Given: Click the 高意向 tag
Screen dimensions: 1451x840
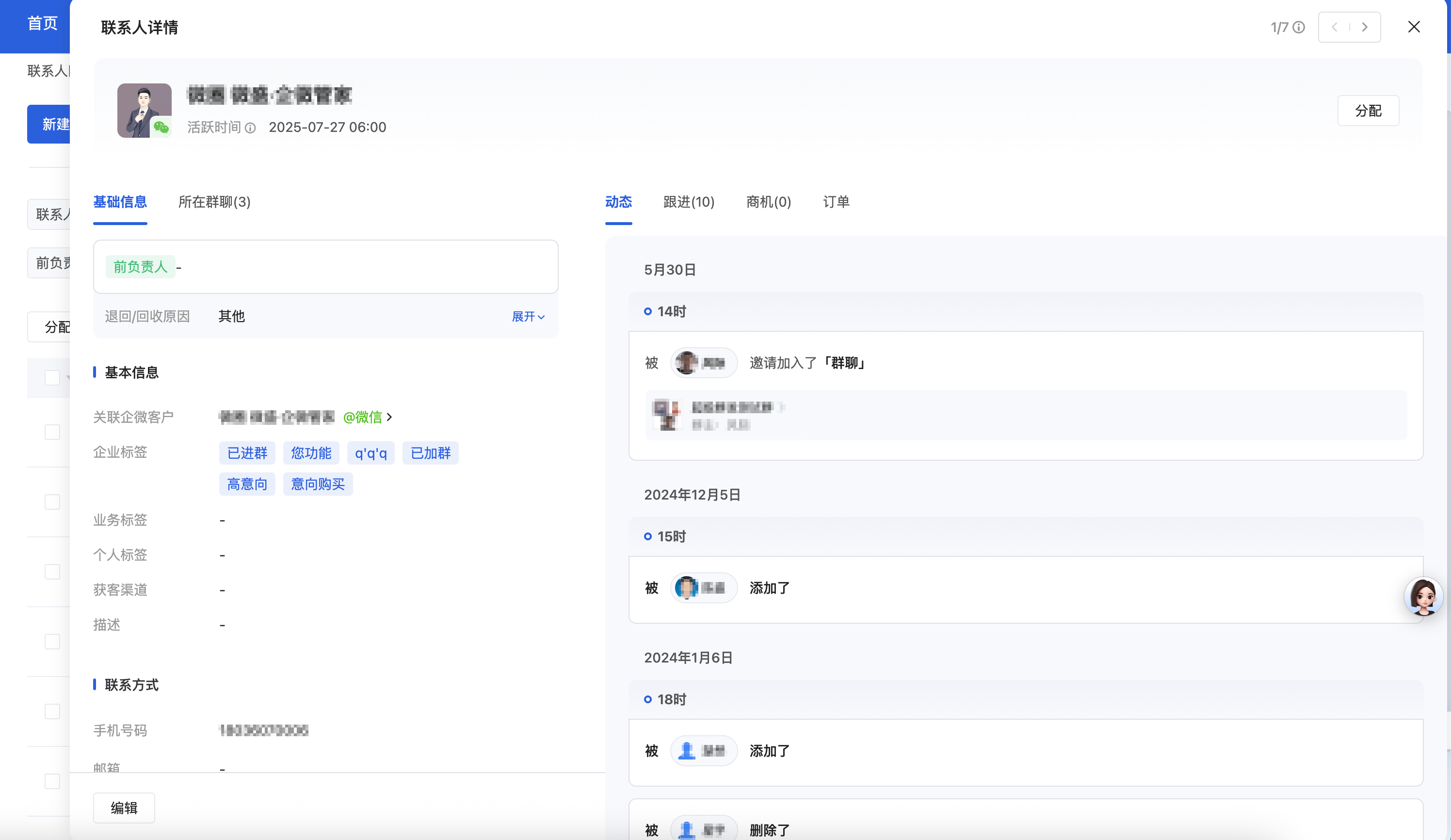Looking at the screenshot, I should pyautogui.click(x=247, y=484).
